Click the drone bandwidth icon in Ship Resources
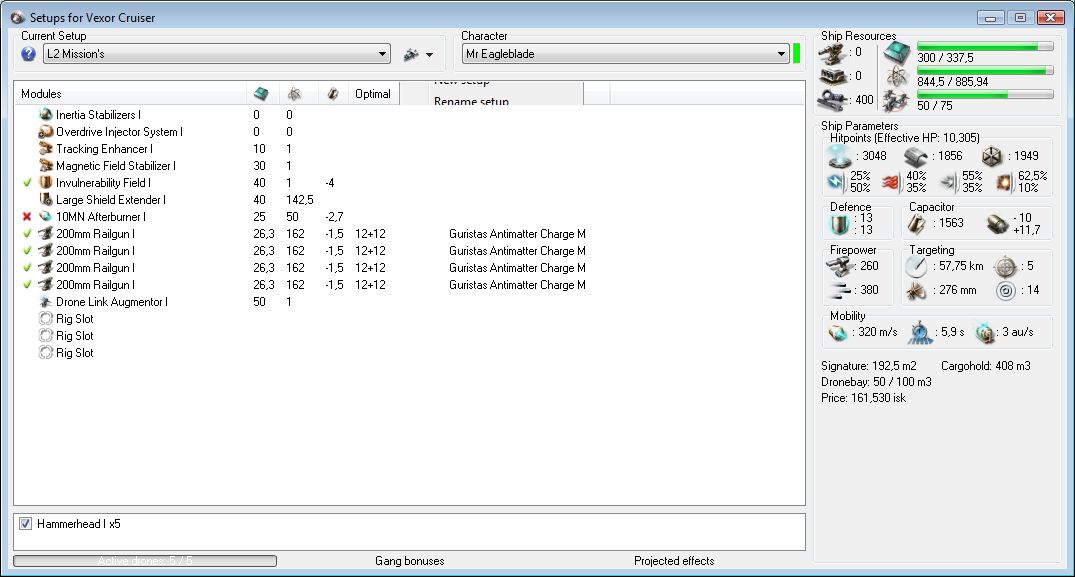Screen dimensions: 1075x577 tap(897, 101)
